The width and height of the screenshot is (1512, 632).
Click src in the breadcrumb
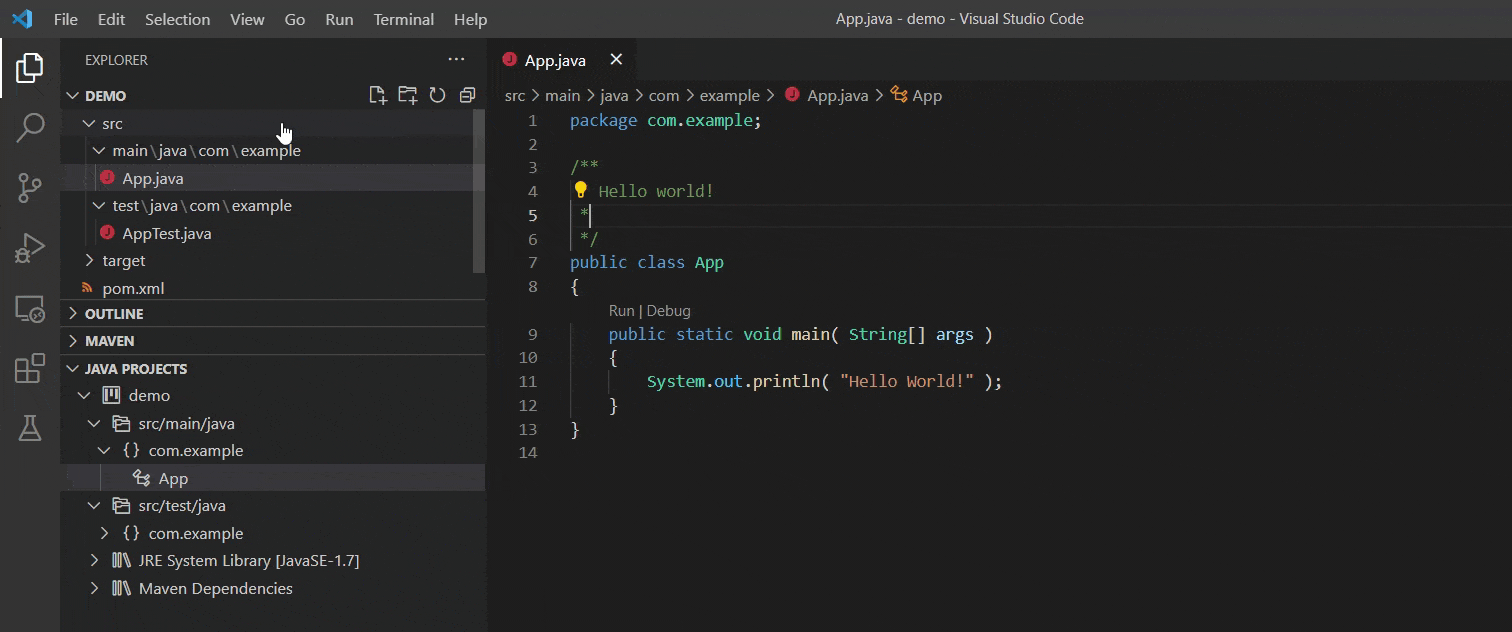click(515, 95)
